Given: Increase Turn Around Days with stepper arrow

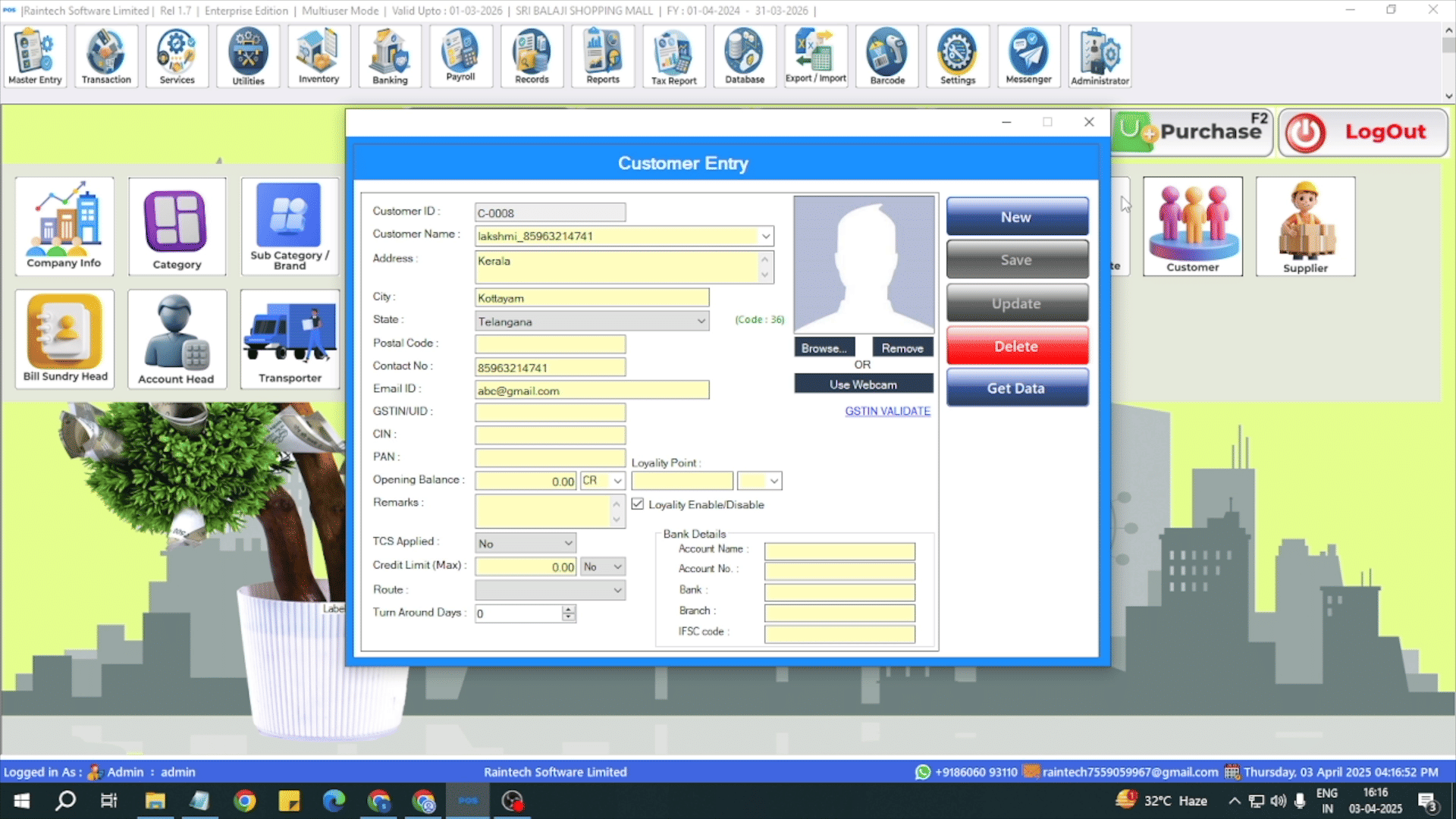Looking at the screenshot, I should (x=569, y=609).
